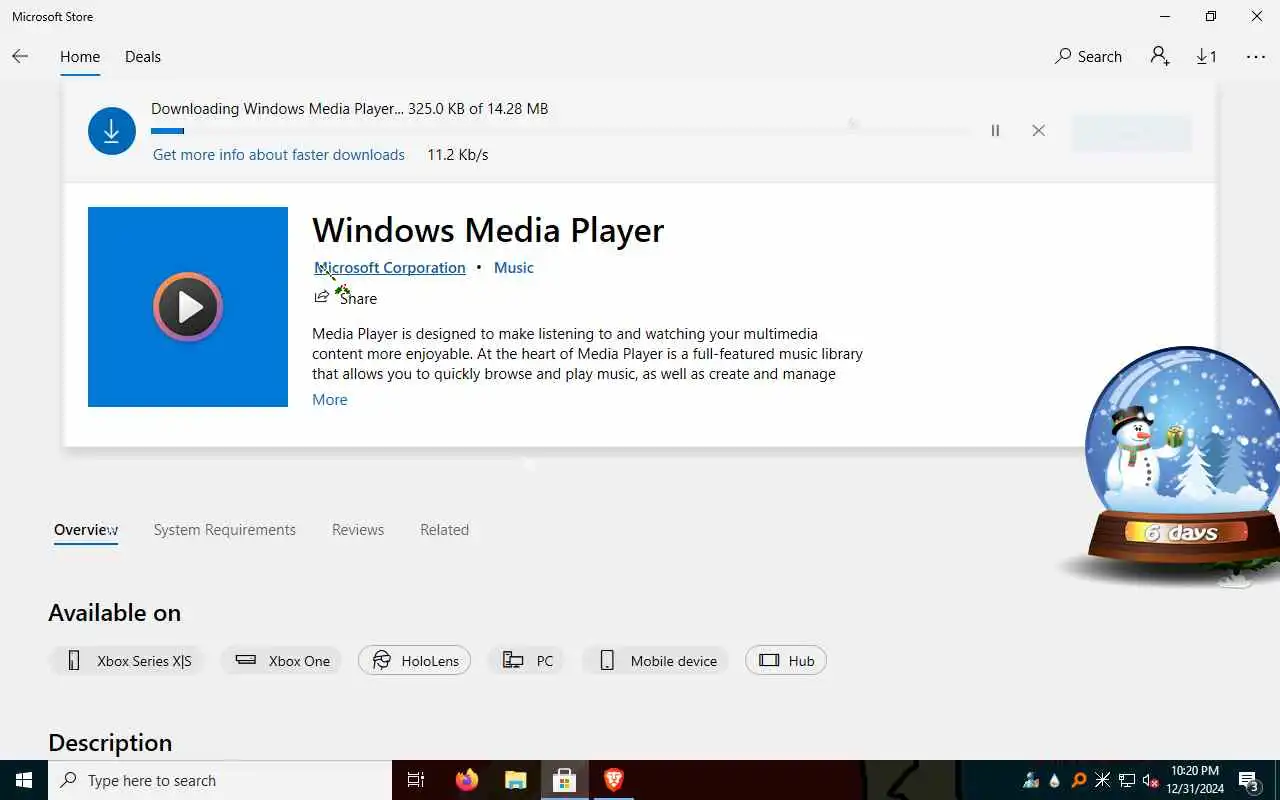Click the water droplet tray icon
This screenshot has height=800, width=1280.
point(1055,780)
